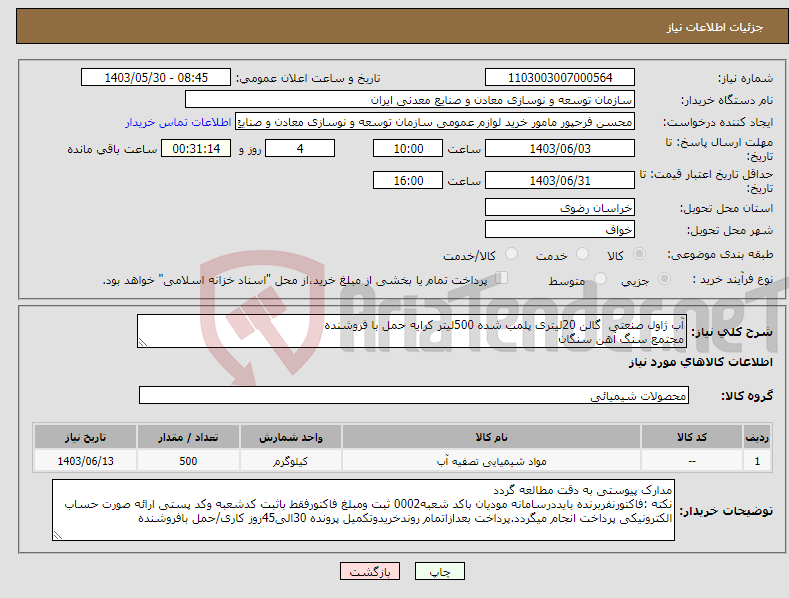The image size is (789, 598).
Task: Click the تاریخ نیاز column header
Action: pyautogui.click(x=86, y=437)
